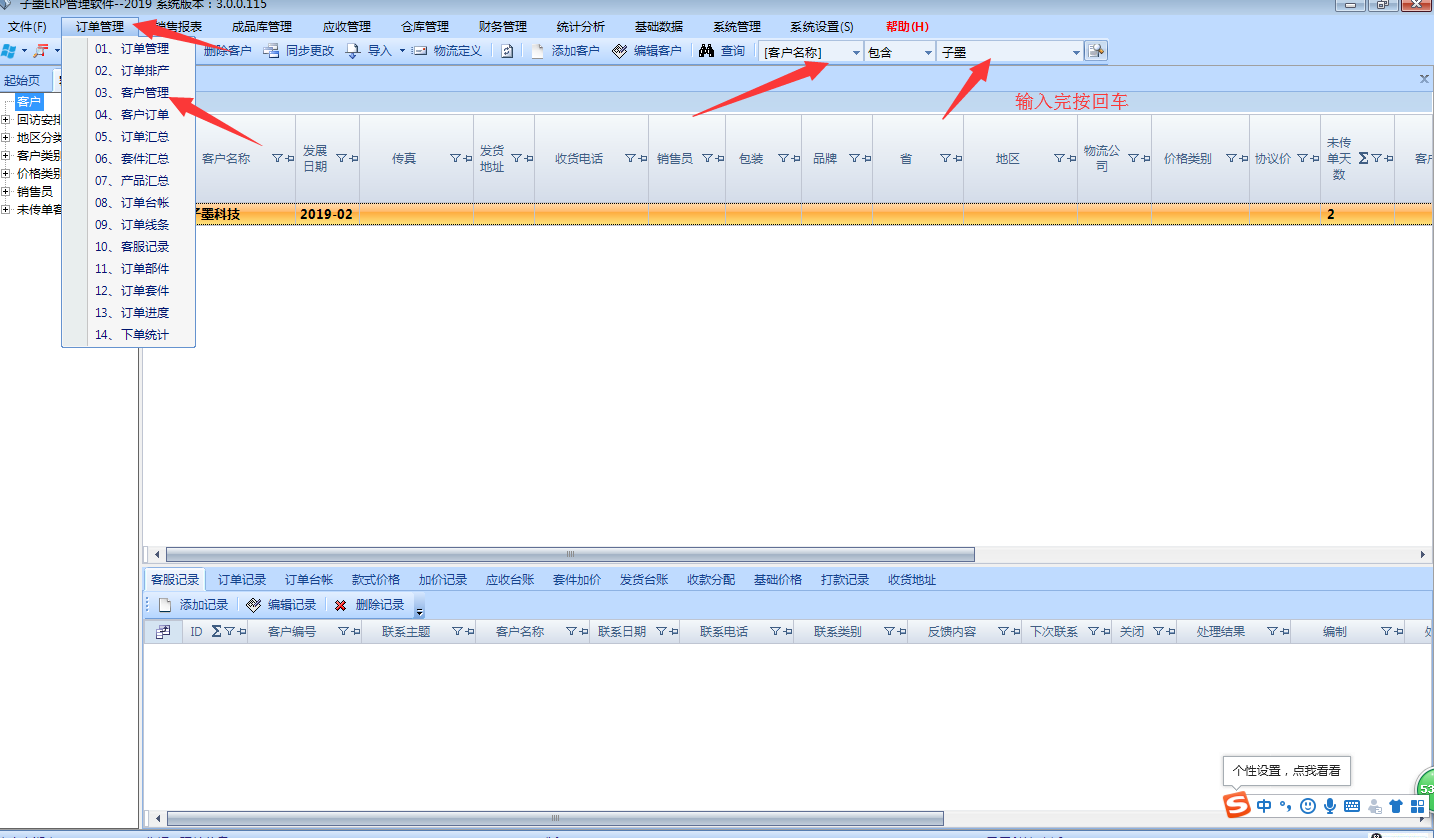Image resolution: width=1434 pixels, height=838 pixels.
Task: Toggle the Sogou soft keyboard icon
Action: [1352, 806]
